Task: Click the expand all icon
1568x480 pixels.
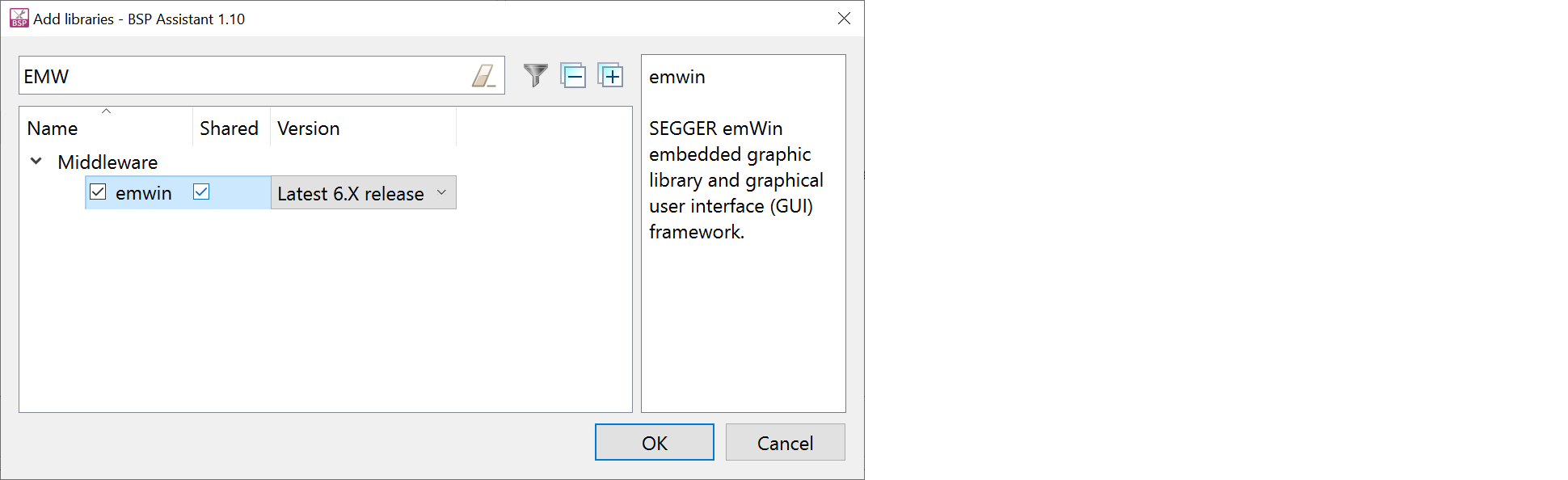Action: 610,76
